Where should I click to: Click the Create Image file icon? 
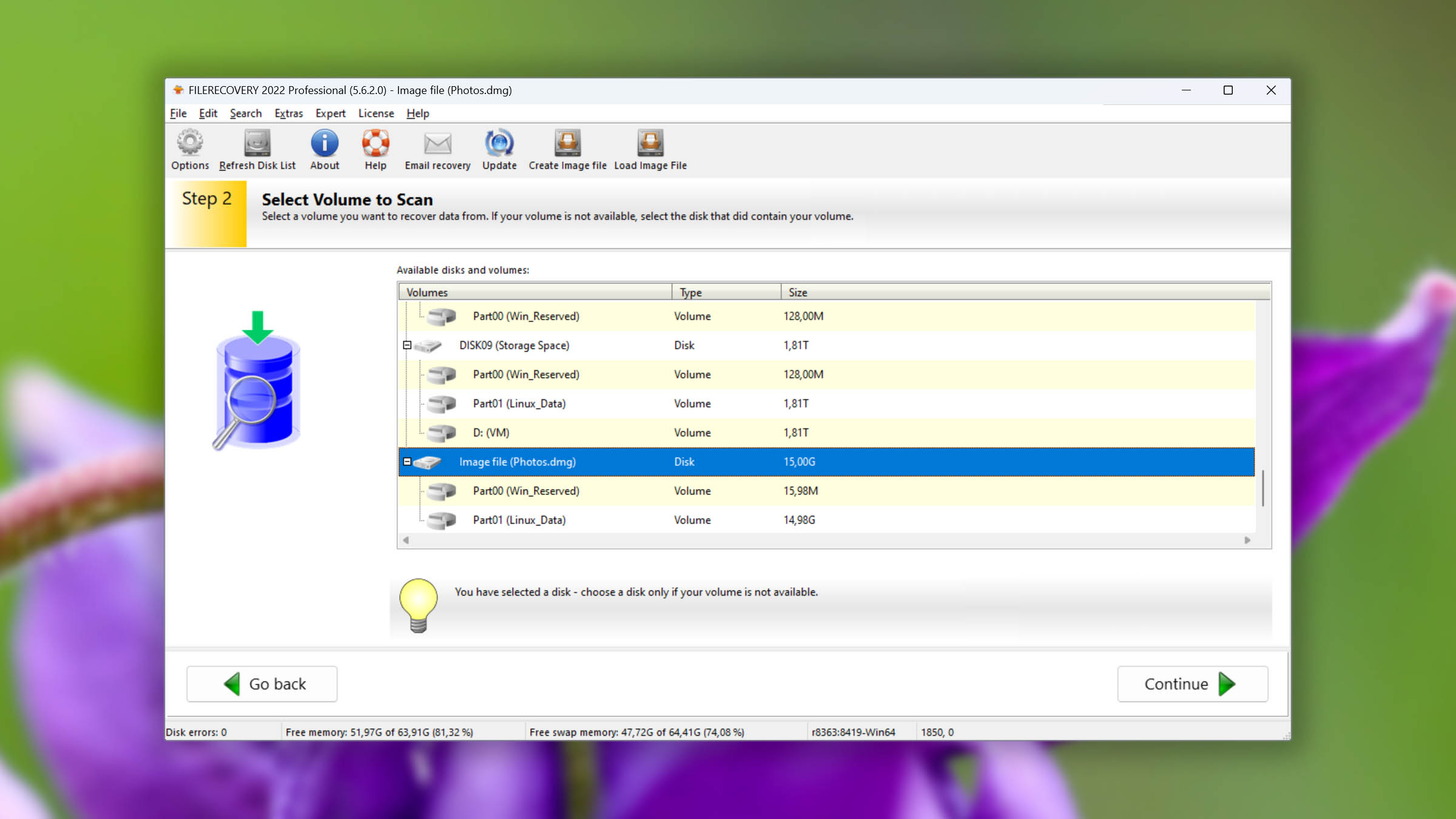(567, 144)
